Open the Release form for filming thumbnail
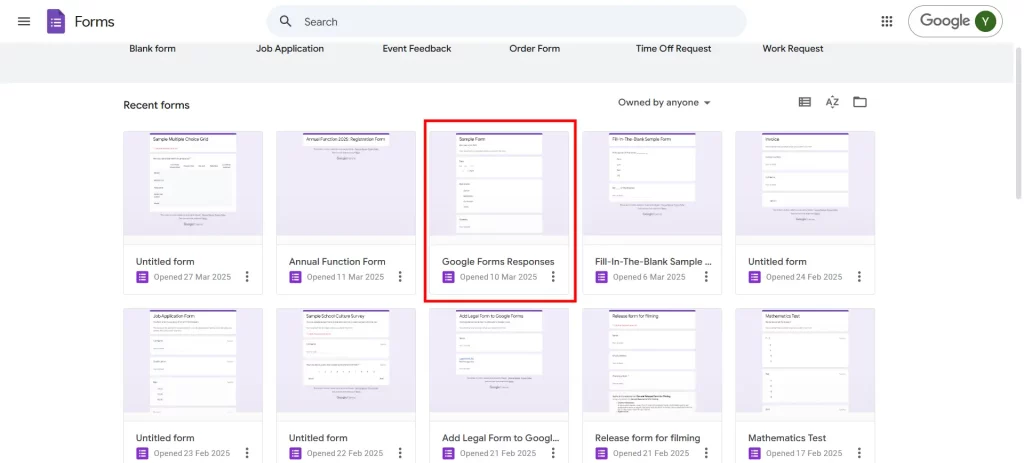Image resolution: width=1024 pixels, height=463 pixels. [652, 360]
